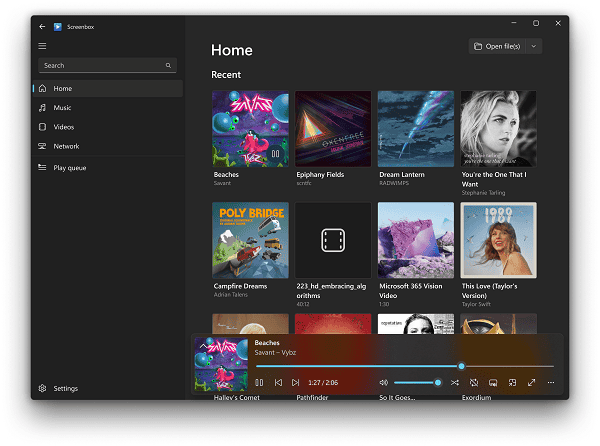Open the Videos page
The image size is (600, 446).
click(x=108, y=127)
